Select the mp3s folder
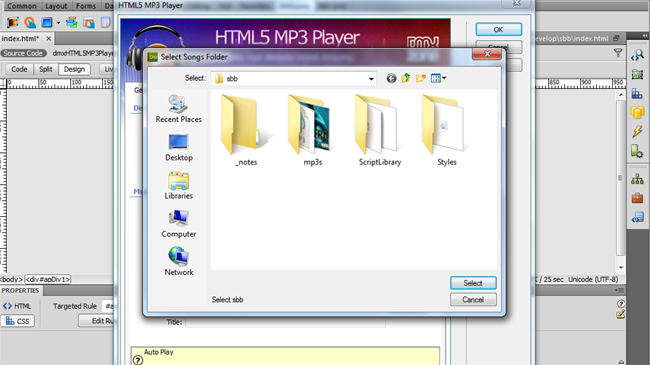650x365 pixels. coord(313,130)
